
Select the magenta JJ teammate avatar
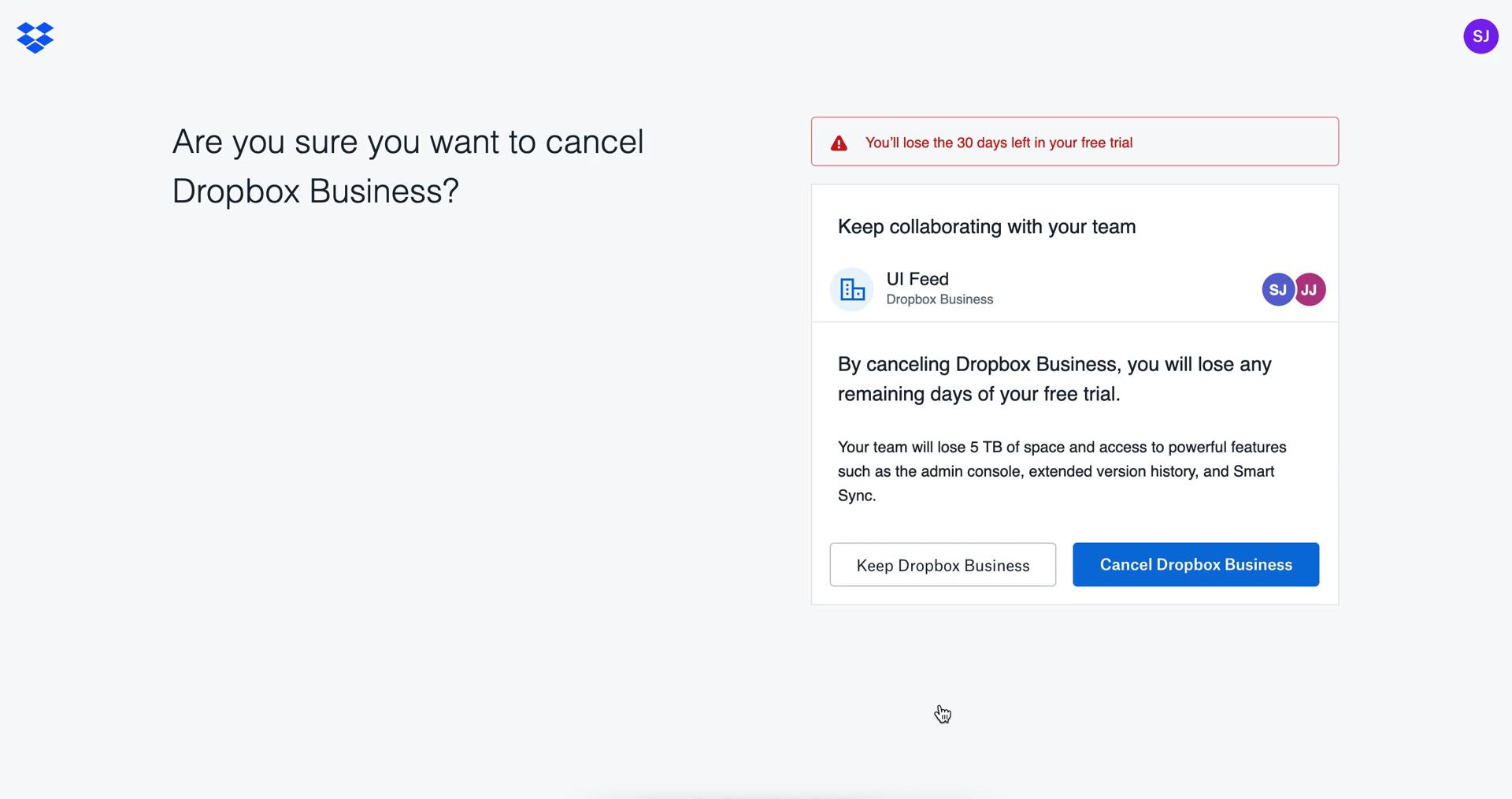point(1309,289)
